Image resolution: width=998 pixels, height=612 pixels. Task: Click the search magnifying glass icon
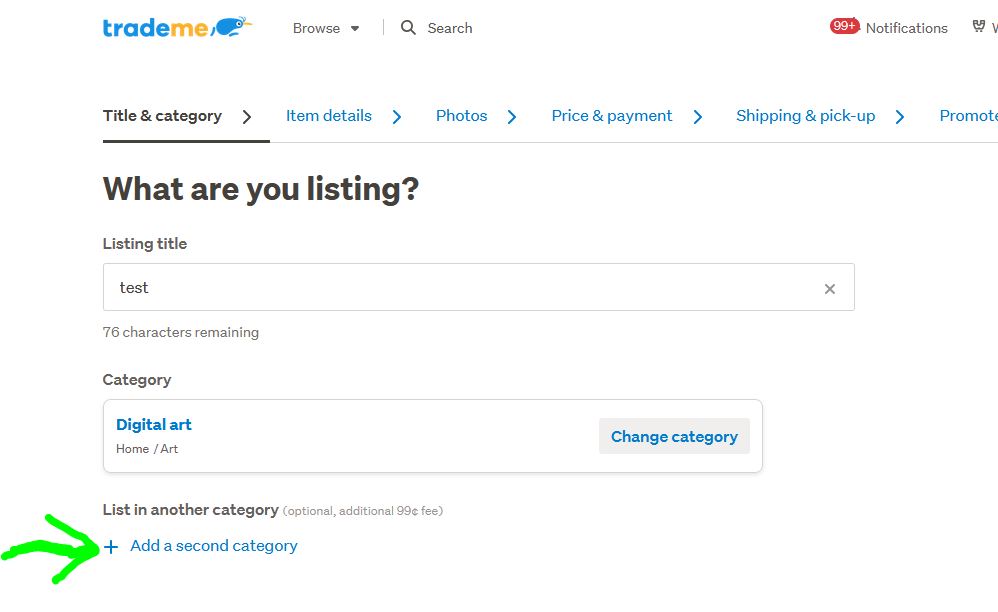click(x=408, y=28)
